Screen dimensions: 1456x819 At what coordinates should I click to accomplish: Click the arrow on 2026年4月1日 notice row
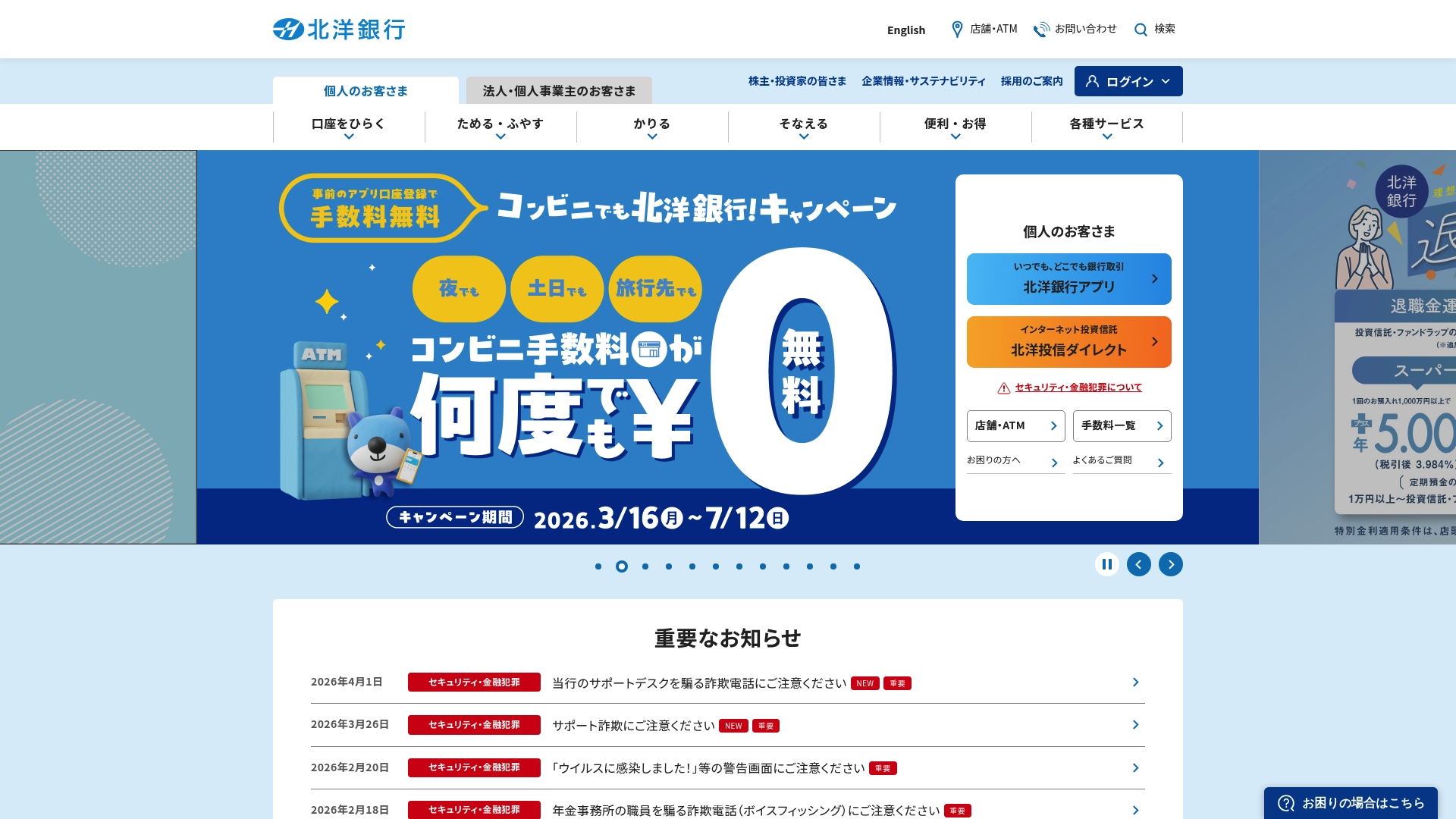(x=1135, y=682)
